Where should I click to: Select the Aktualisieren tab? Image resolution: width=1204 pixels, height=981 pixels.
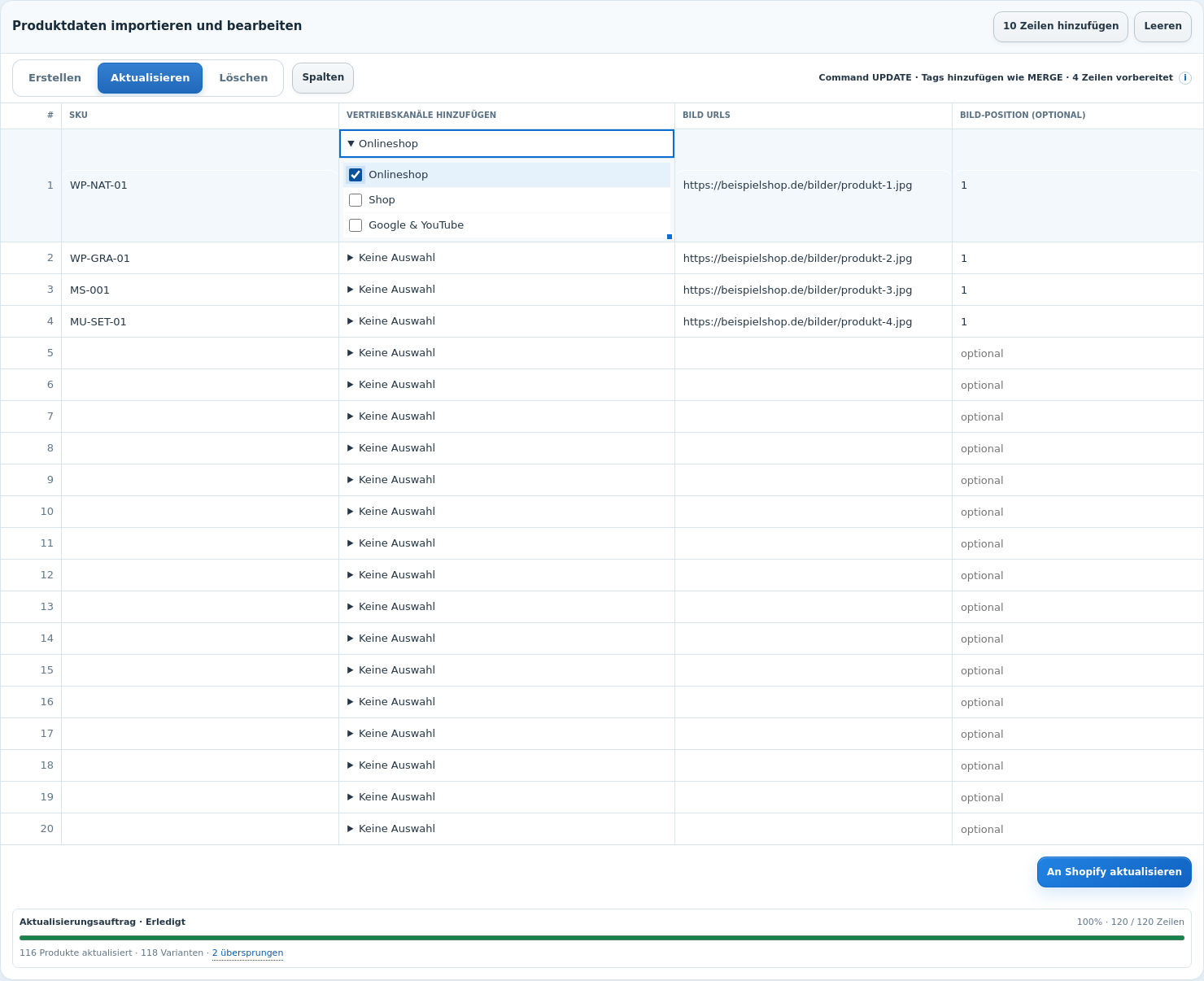point(150,78)
